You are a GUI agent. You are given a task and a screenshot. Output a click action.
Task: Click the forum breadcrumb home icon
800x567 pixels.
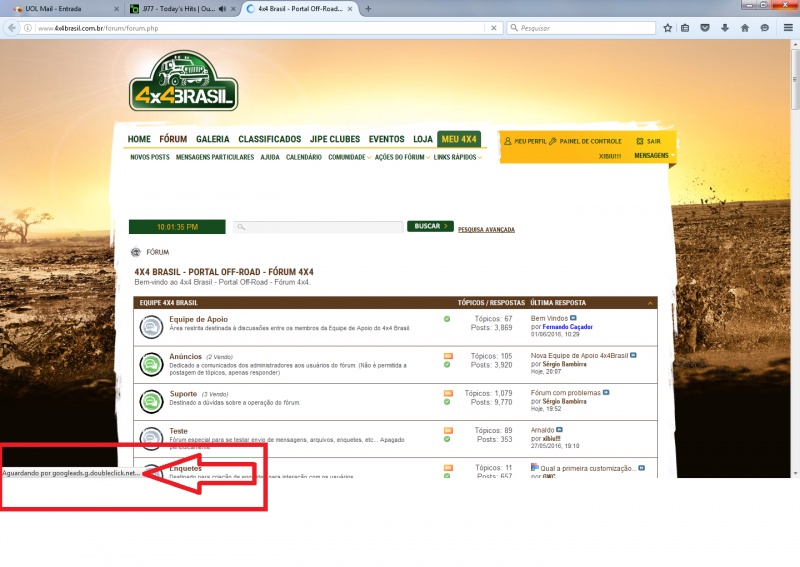(136, 252)
